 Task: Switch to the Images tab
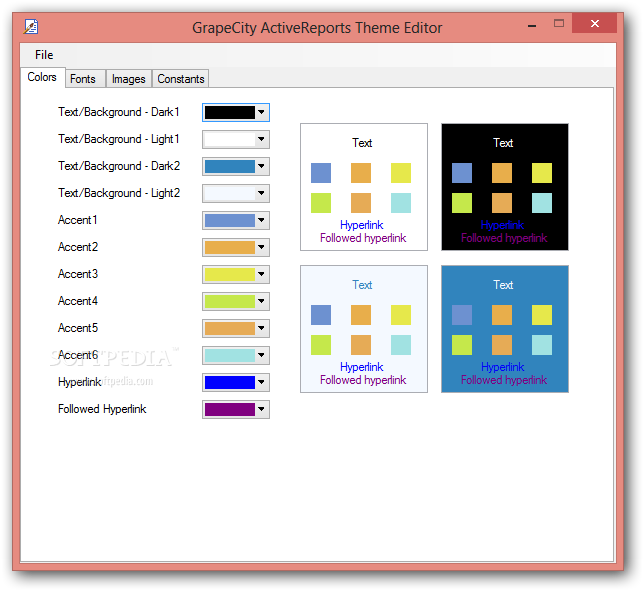coord(129,79)
